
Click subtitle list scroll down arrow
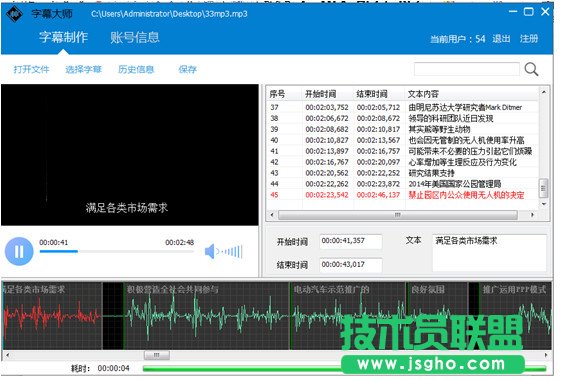click(544, 204)
